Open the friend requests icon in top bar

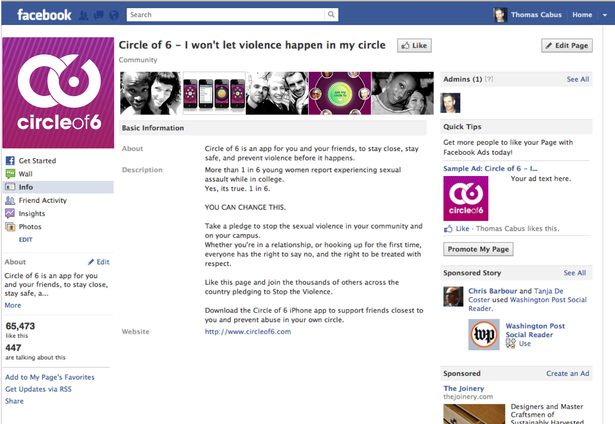83,15
